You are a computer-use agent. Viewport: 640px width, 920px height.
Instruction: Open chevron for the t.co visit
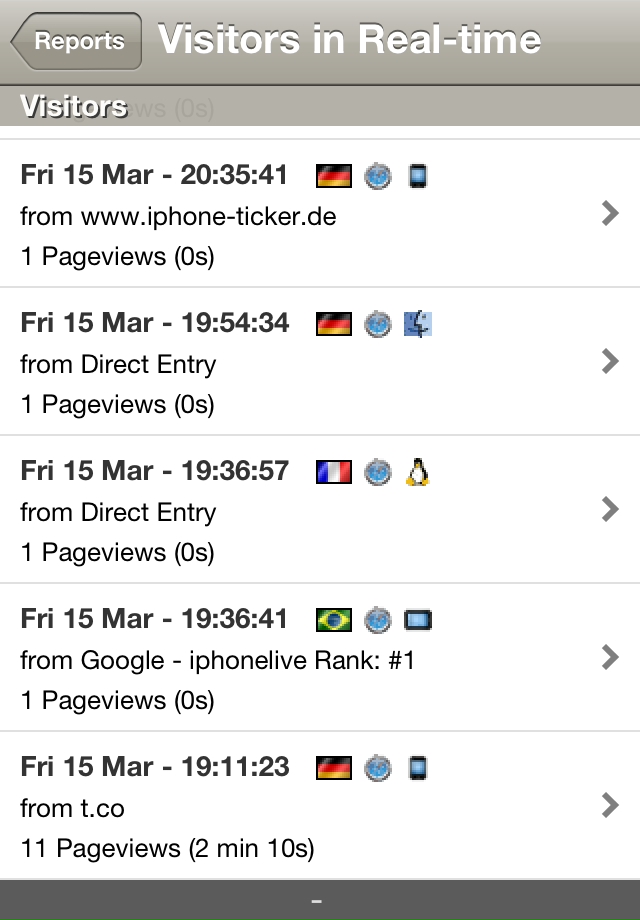[610, 805]
